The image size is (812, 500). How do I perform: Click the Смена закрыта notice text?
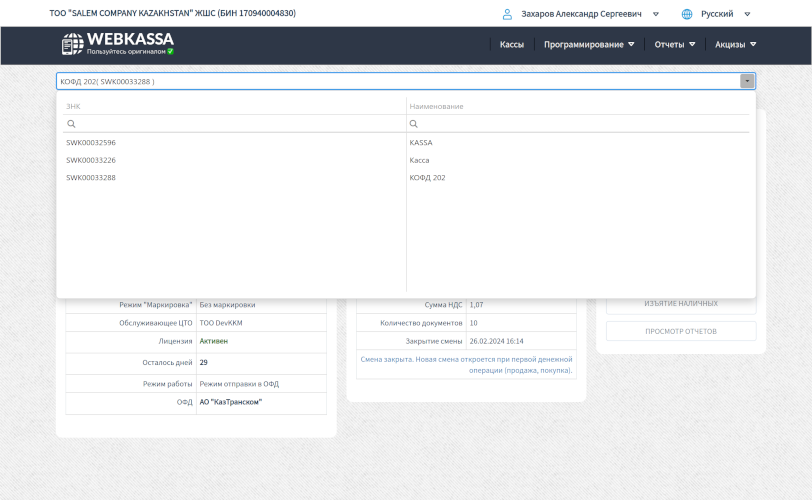(x=466, y=365)
